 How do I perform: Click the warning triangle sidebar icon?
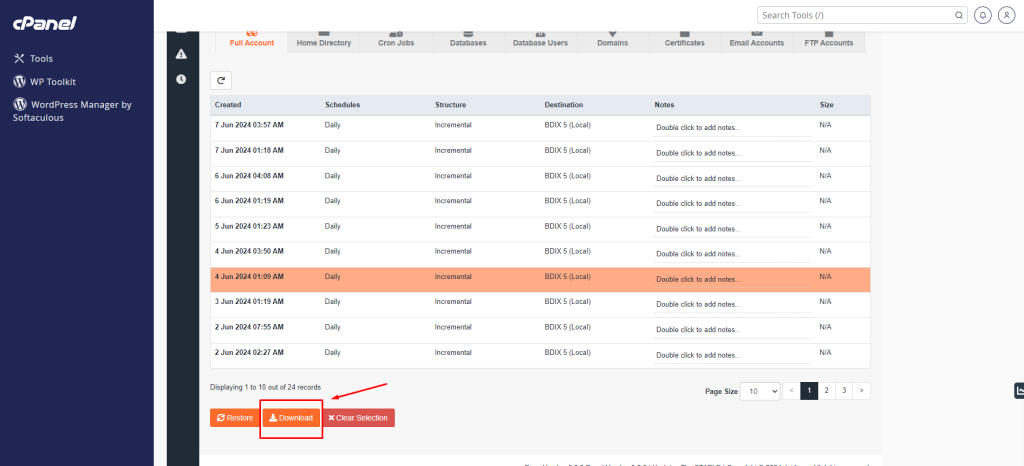click(x=181, y=54)
